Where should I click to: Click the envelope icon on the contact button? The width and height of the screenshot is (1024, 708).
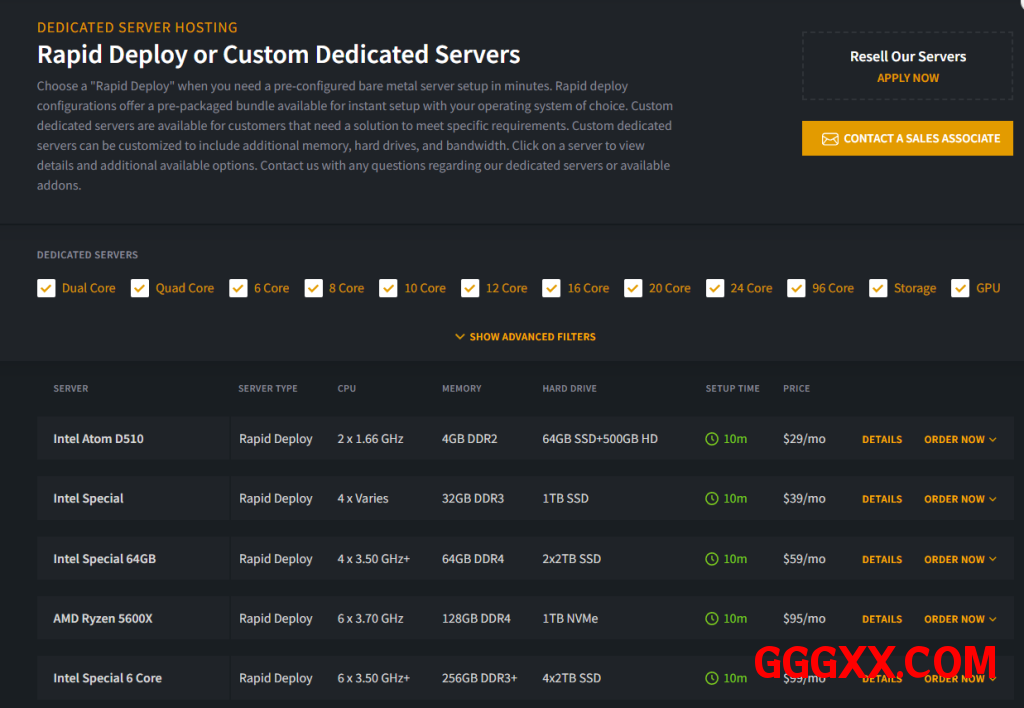pos(829,139)
